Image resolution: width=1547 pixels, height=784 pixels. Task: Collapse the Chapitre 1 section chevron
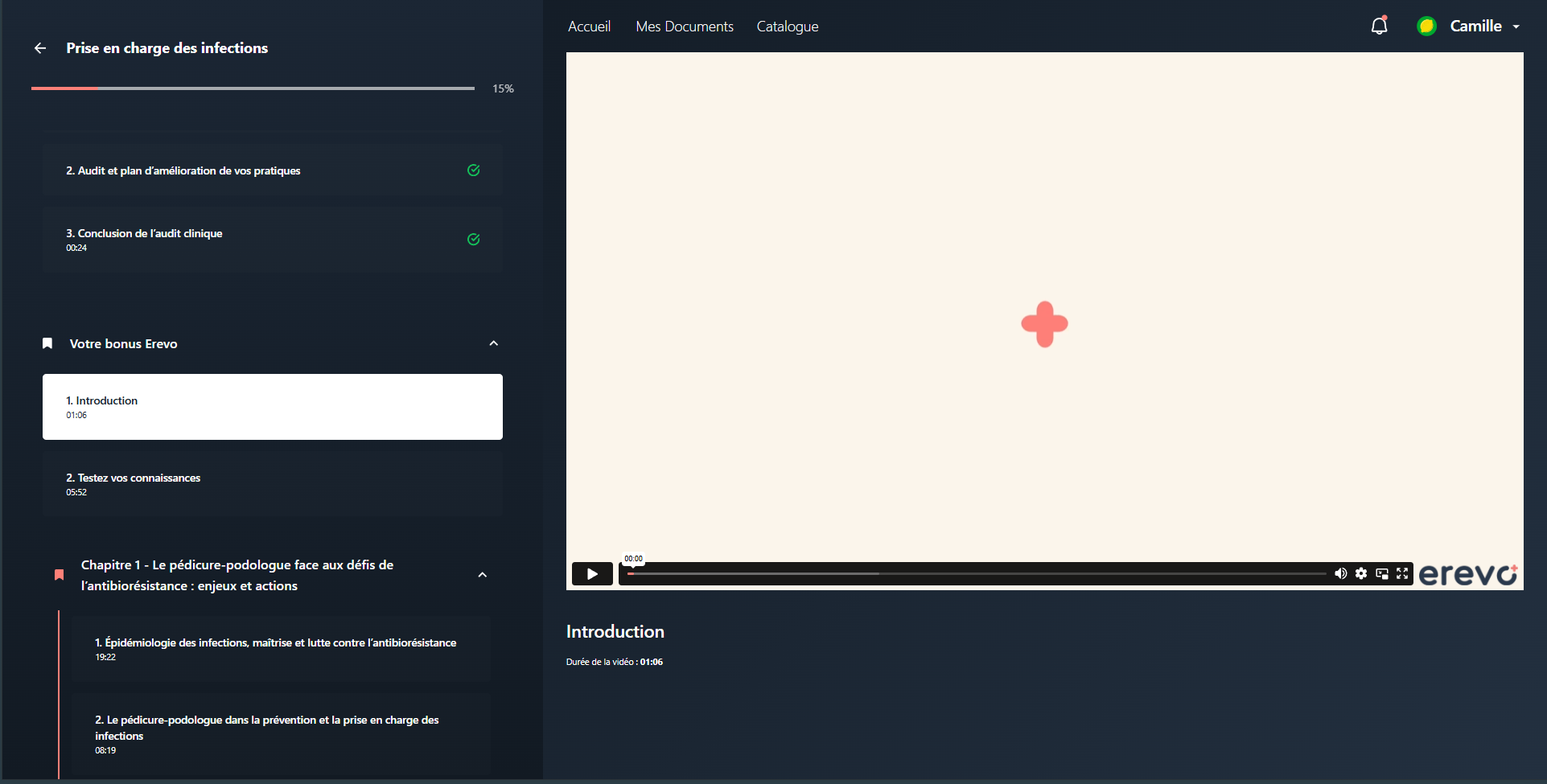483,575
